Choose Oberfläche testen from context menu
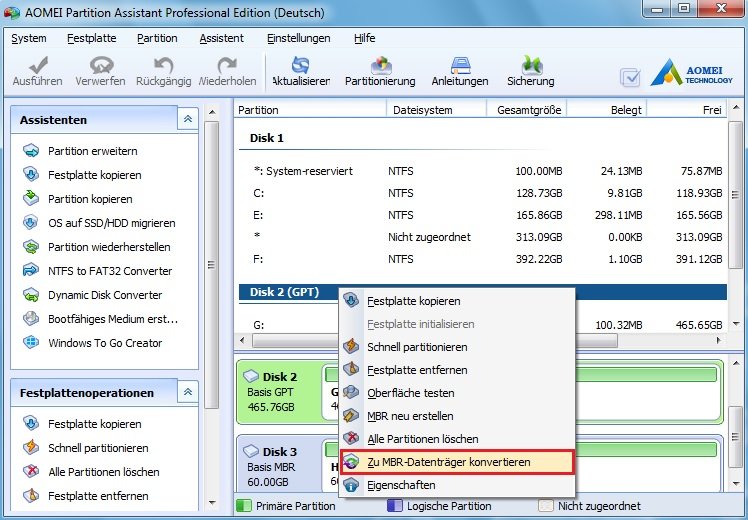This screenshot has width=748, height=520. click(x=457, y=393)
